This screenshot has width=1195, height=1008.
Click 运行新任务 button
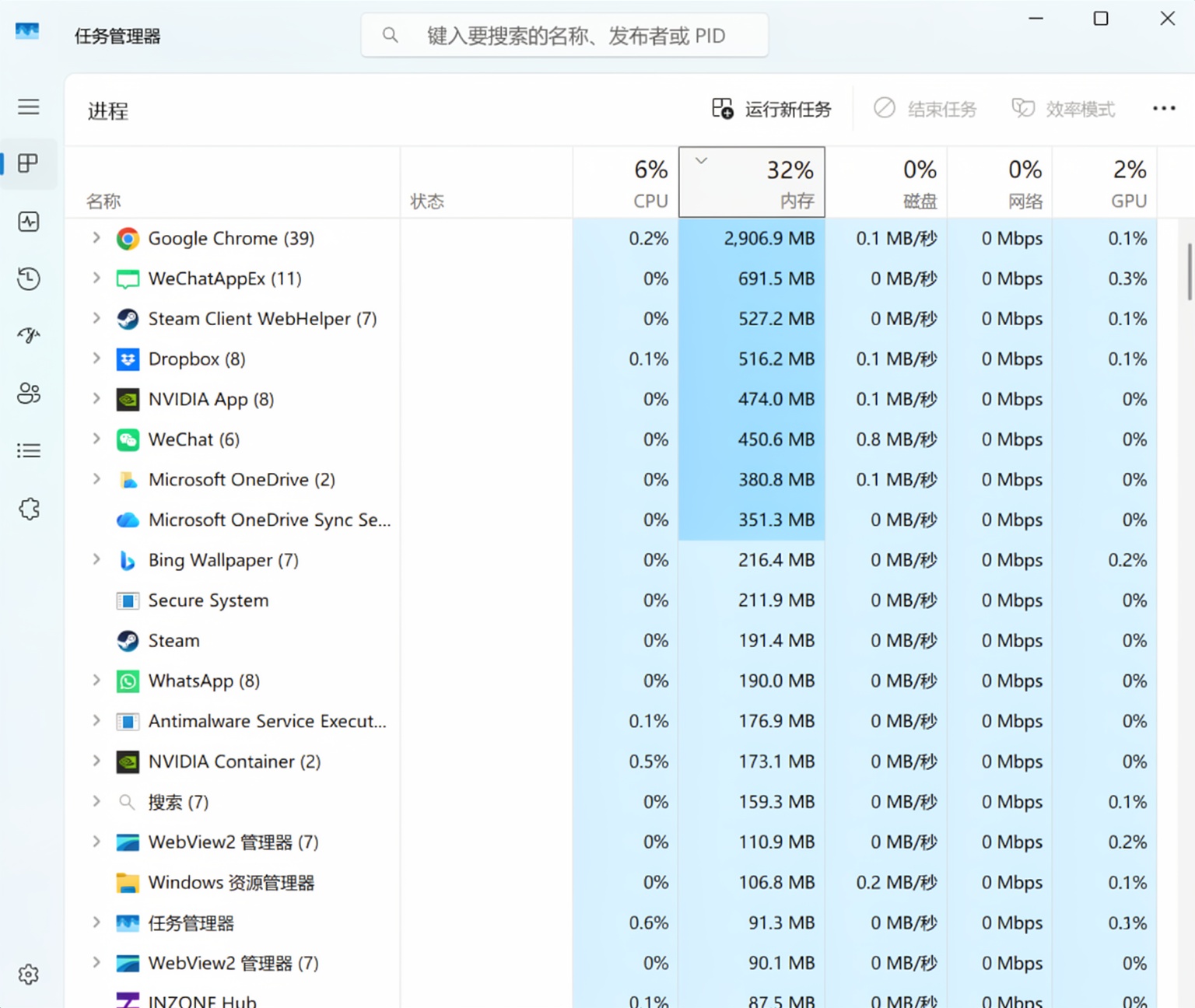coord(772,109)
